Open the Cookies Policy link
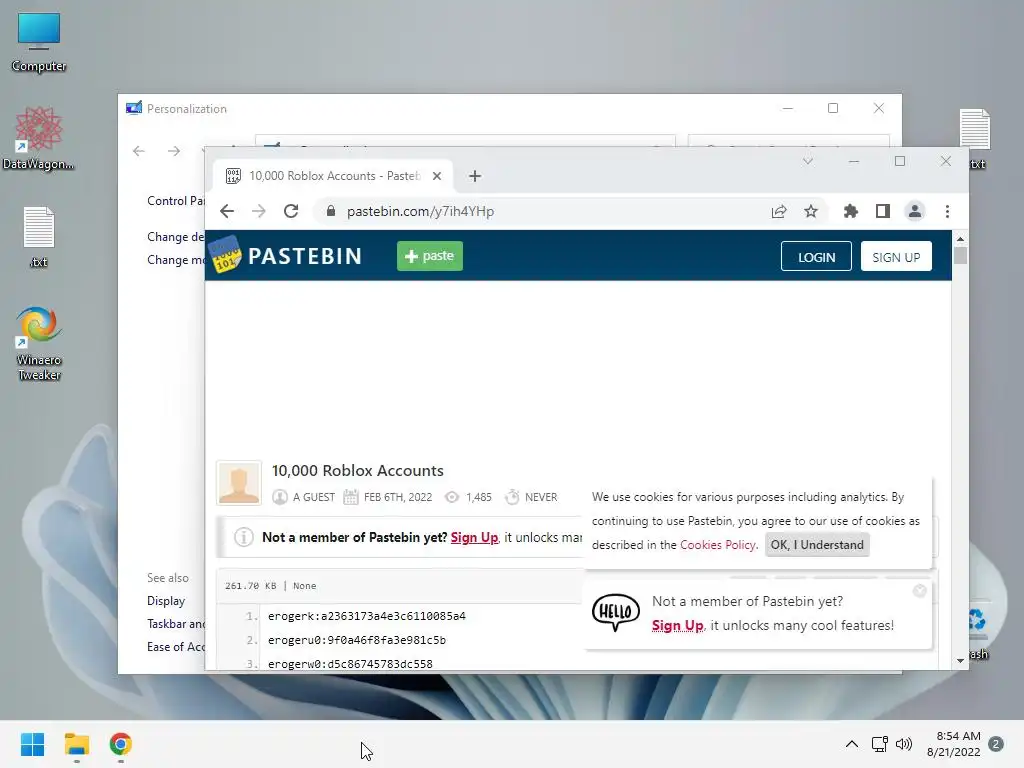This screenshot has width=1024, height=768. click(x=718, y=545)
